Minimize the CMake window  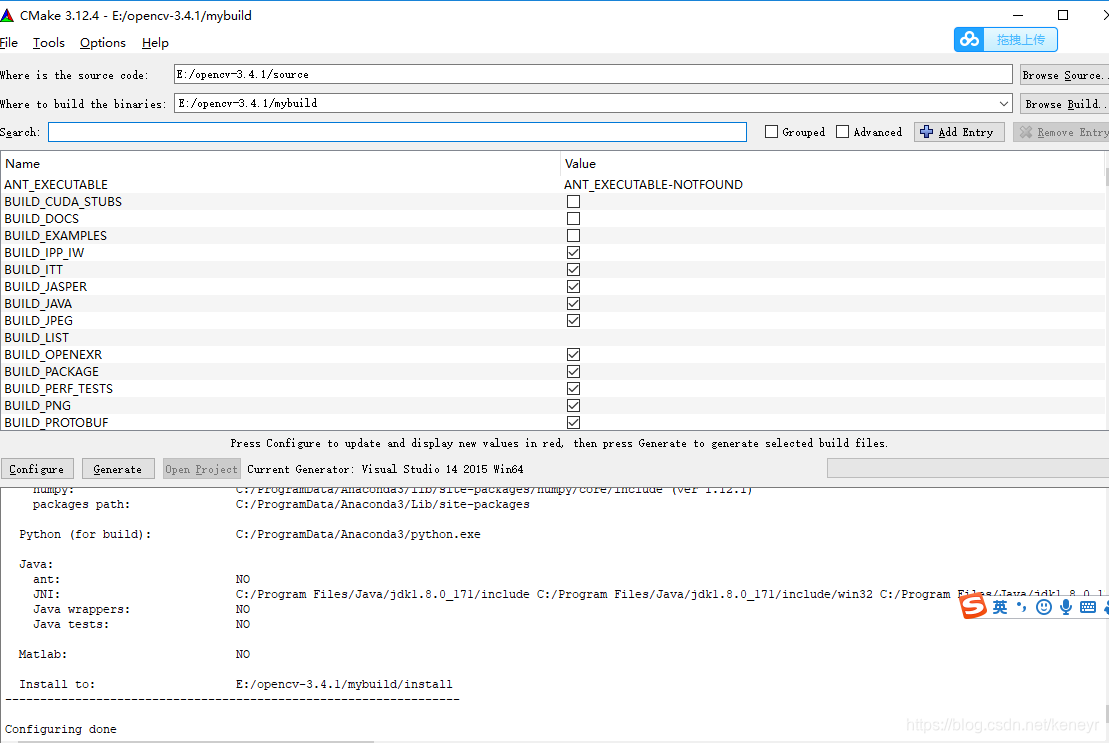(x=1018, y=15)
